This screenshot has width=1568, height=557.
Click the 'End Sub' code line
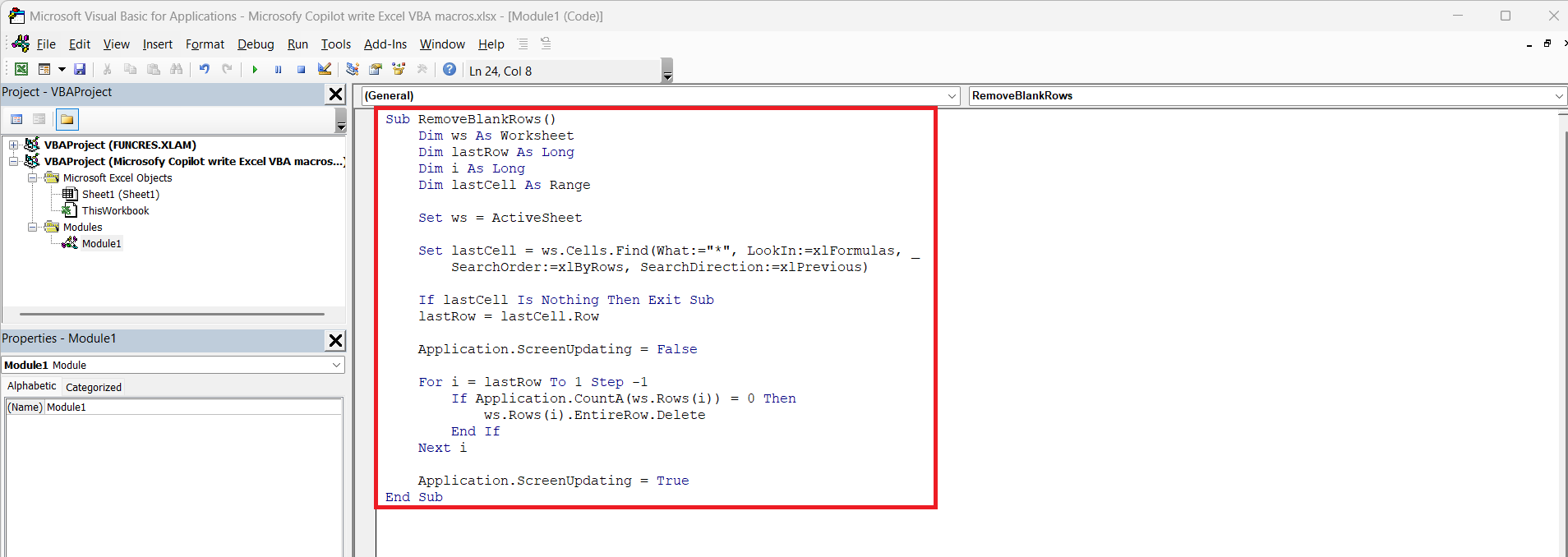click(x=414, y=497)
